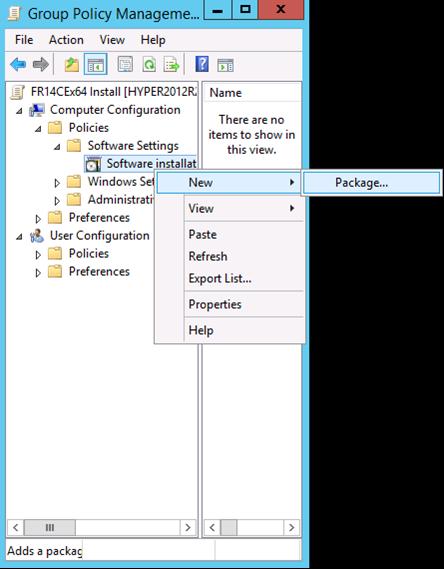The height and width of the screenshot is (569, 444).
Task: Collapse the Computer Configuration node
Action: click(x=19, y=111)
